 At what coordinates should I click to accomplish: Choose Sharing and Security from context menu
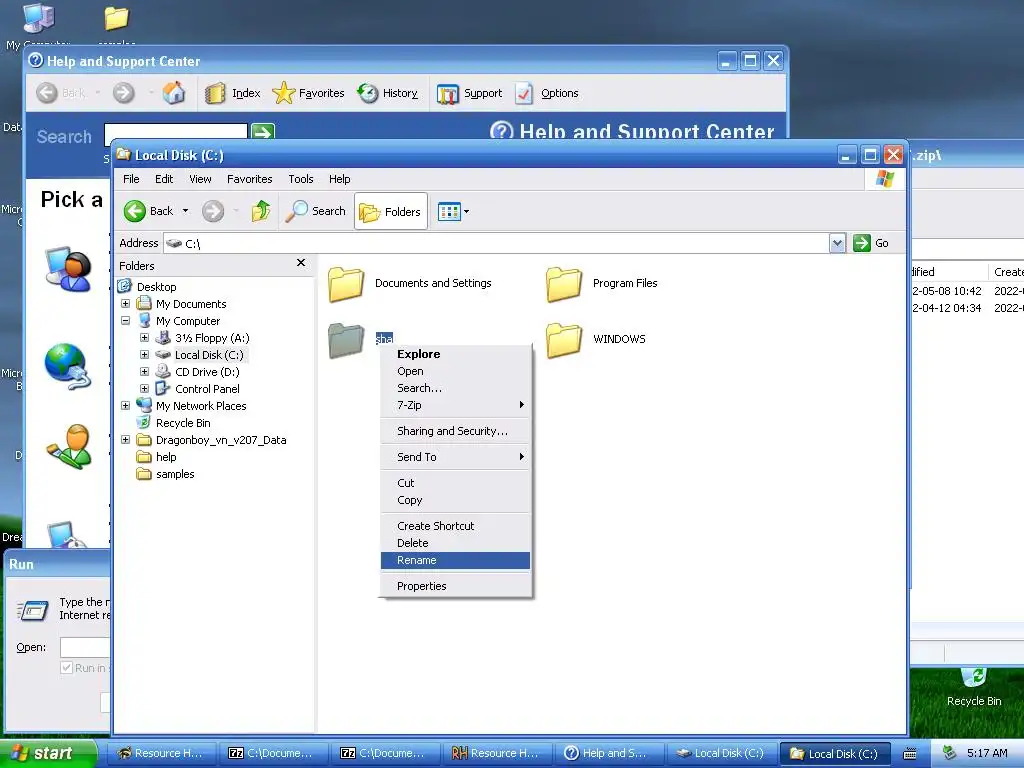pos(455,431)
